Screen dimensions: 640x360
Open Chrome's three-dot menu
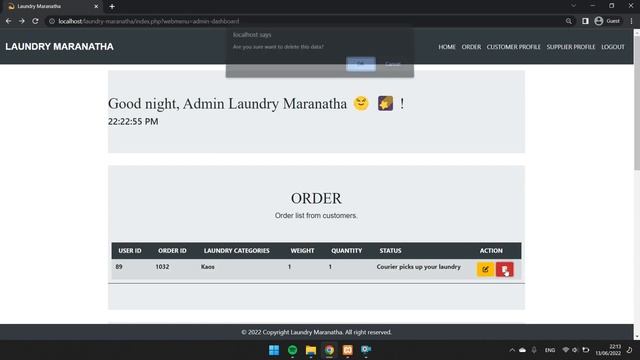[631, 21]
